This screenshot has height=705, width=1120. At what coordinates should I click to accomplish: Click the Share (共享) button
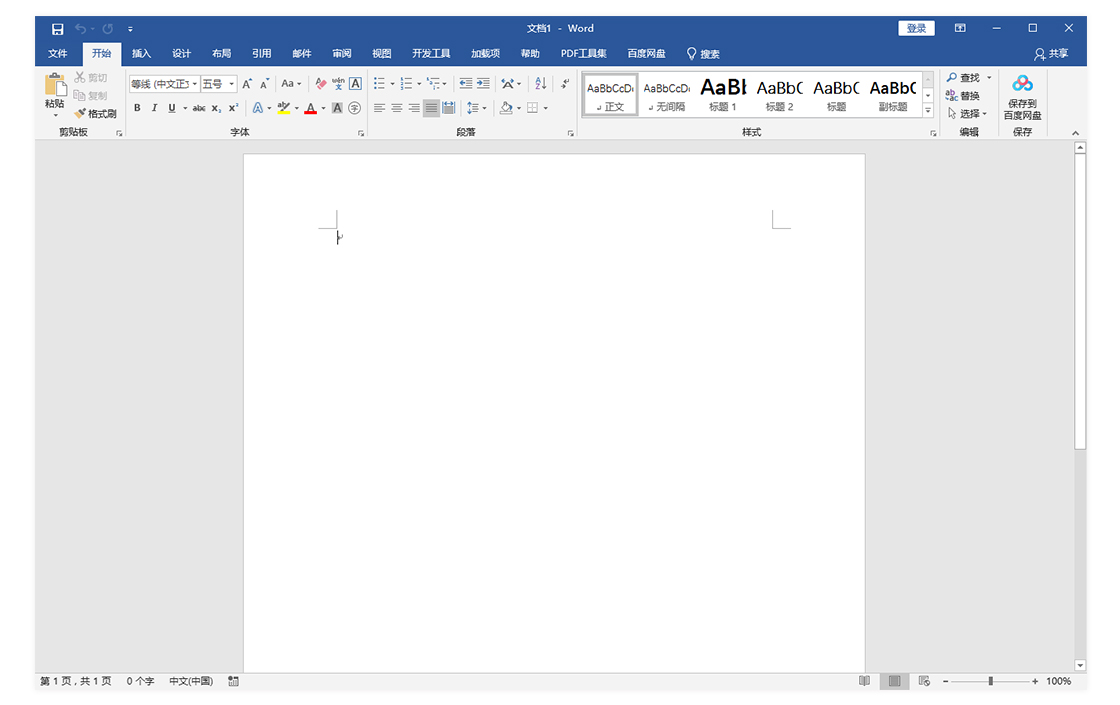[1051, 54]
